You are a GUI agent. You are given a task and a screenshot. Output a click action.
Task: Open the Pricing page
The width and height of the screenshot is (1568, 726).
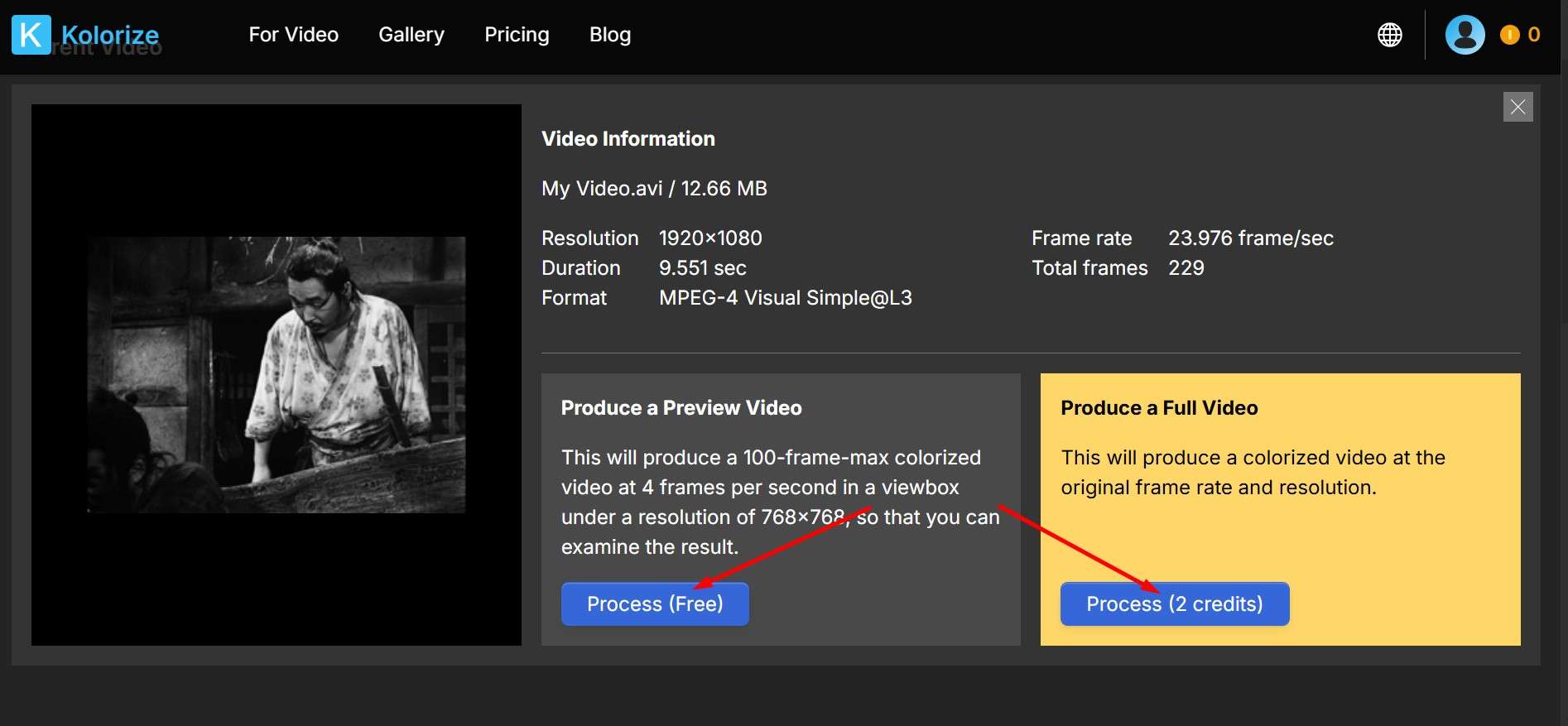coord(517,35)
